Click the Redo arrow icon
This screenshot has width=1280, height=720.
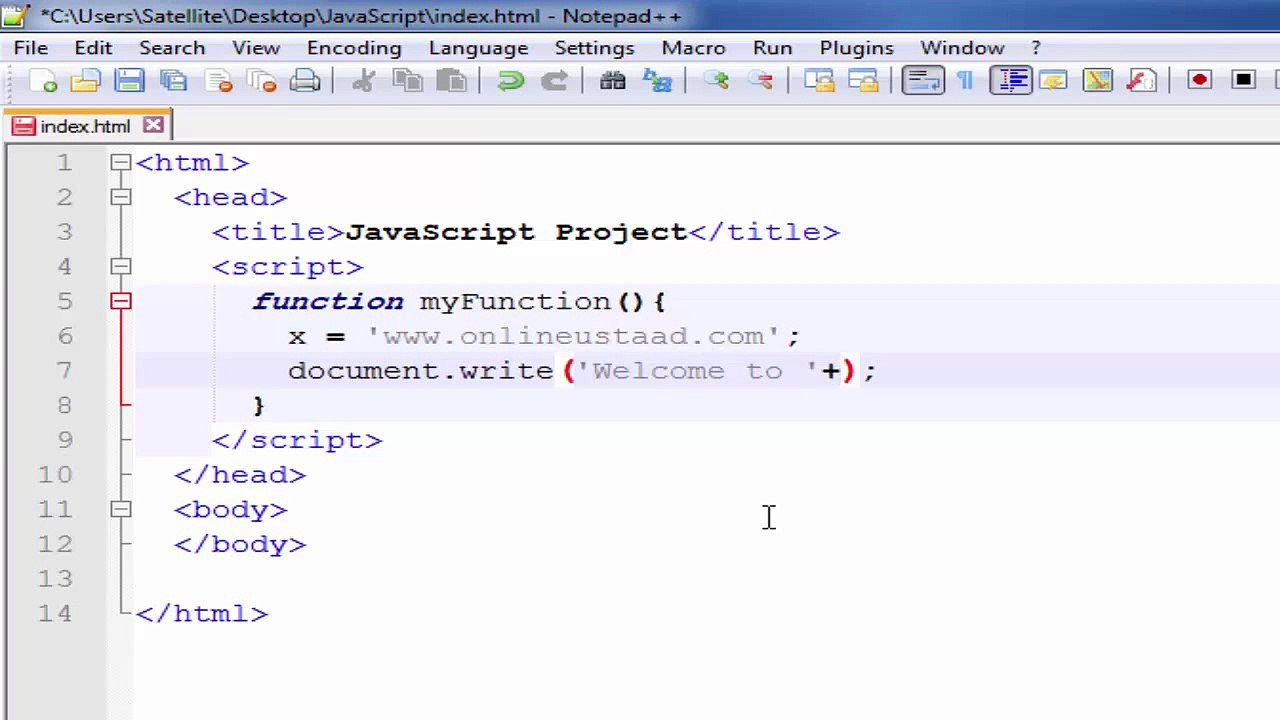[x=554, y=81]
